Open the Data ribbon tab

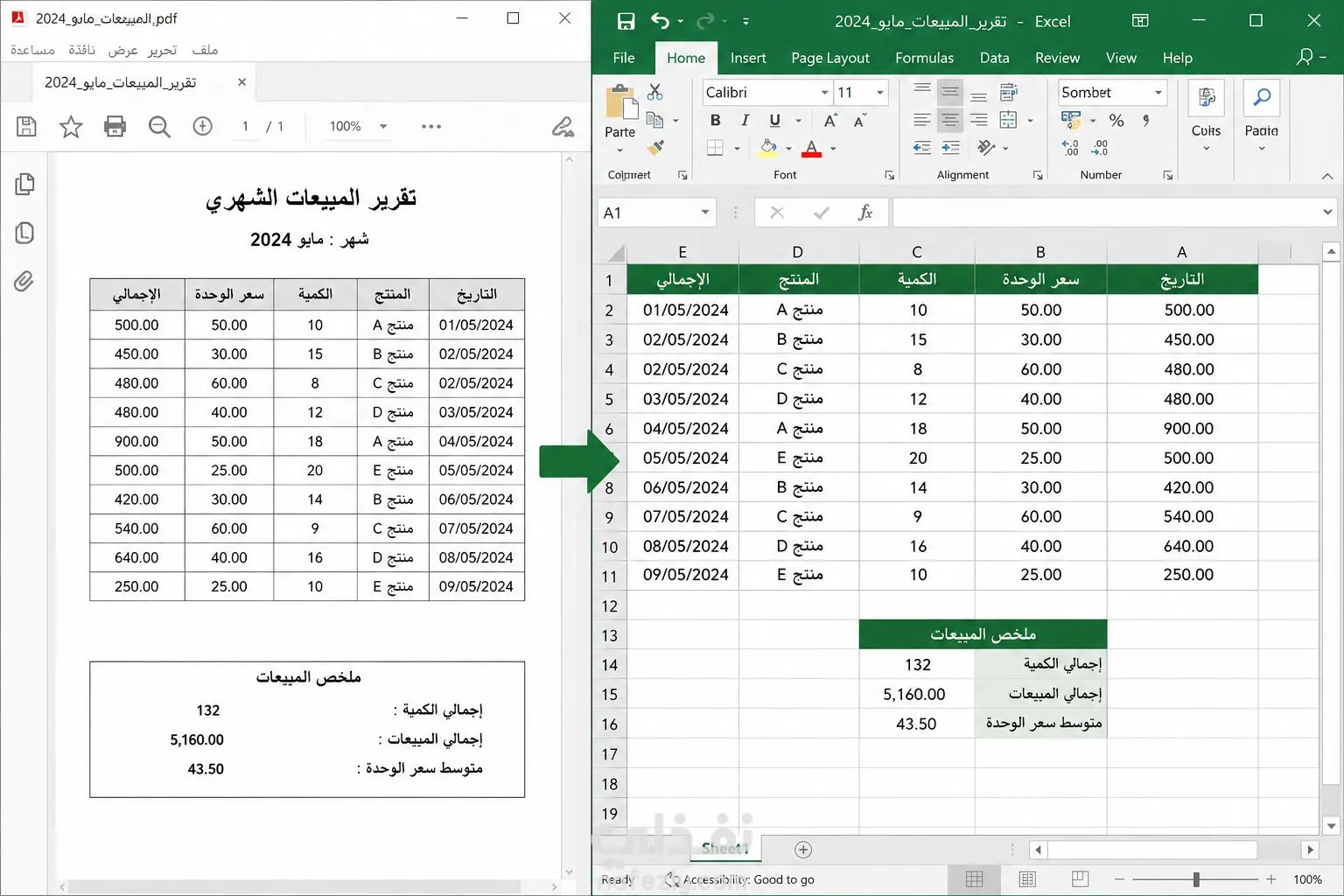click(x=994, y=58)
